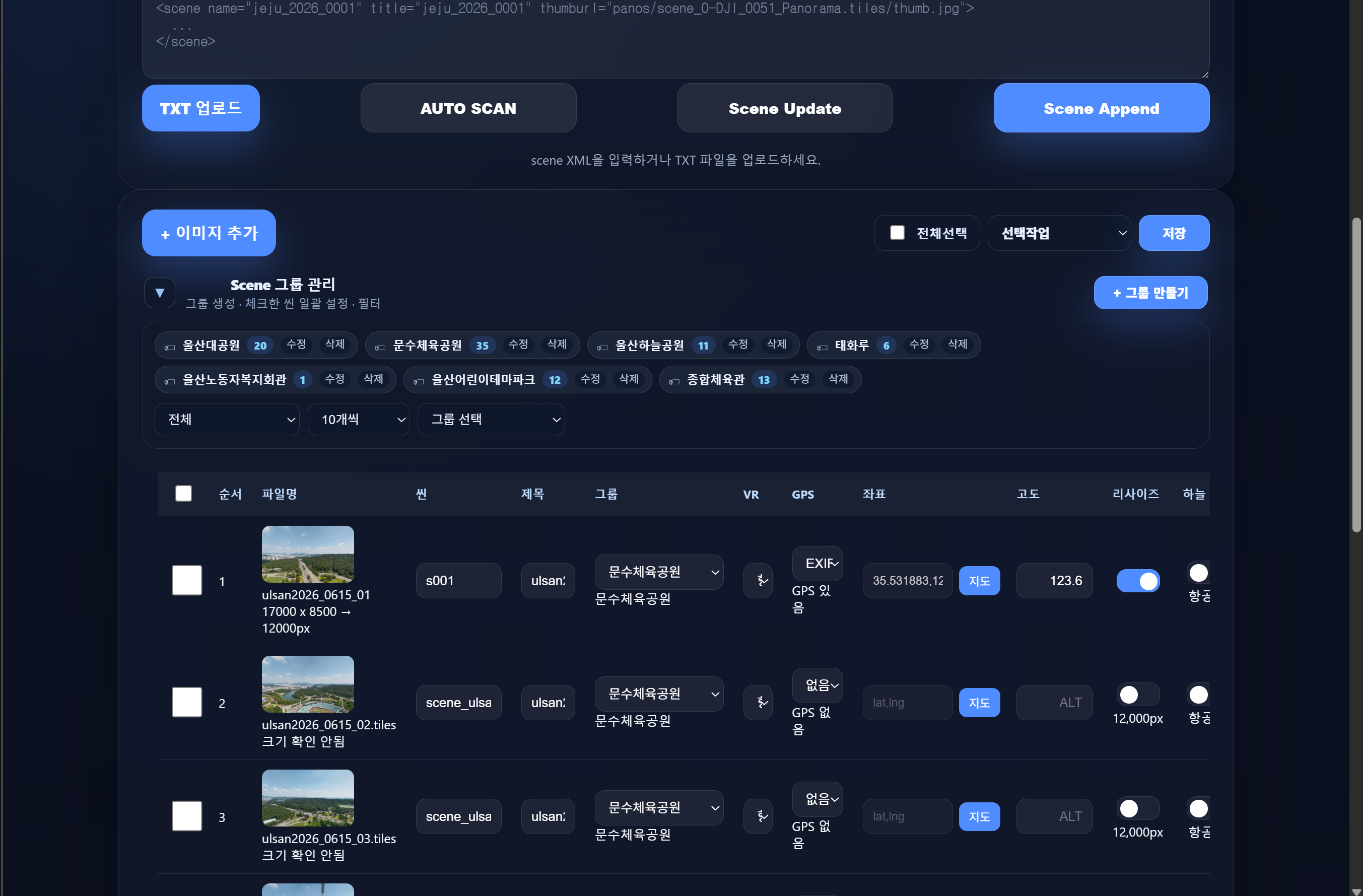Open the thumbnail of ulsan2026_0615_02.tiles
Image resolution: width=1363 pixels, height=896 pixels.
(x=308, y=684)
